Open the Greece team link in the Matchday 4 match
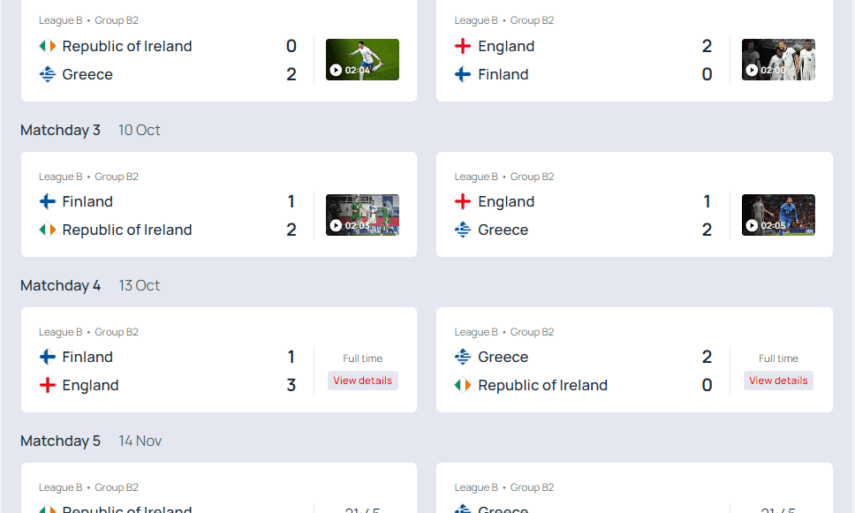 [x=503, y=357]
